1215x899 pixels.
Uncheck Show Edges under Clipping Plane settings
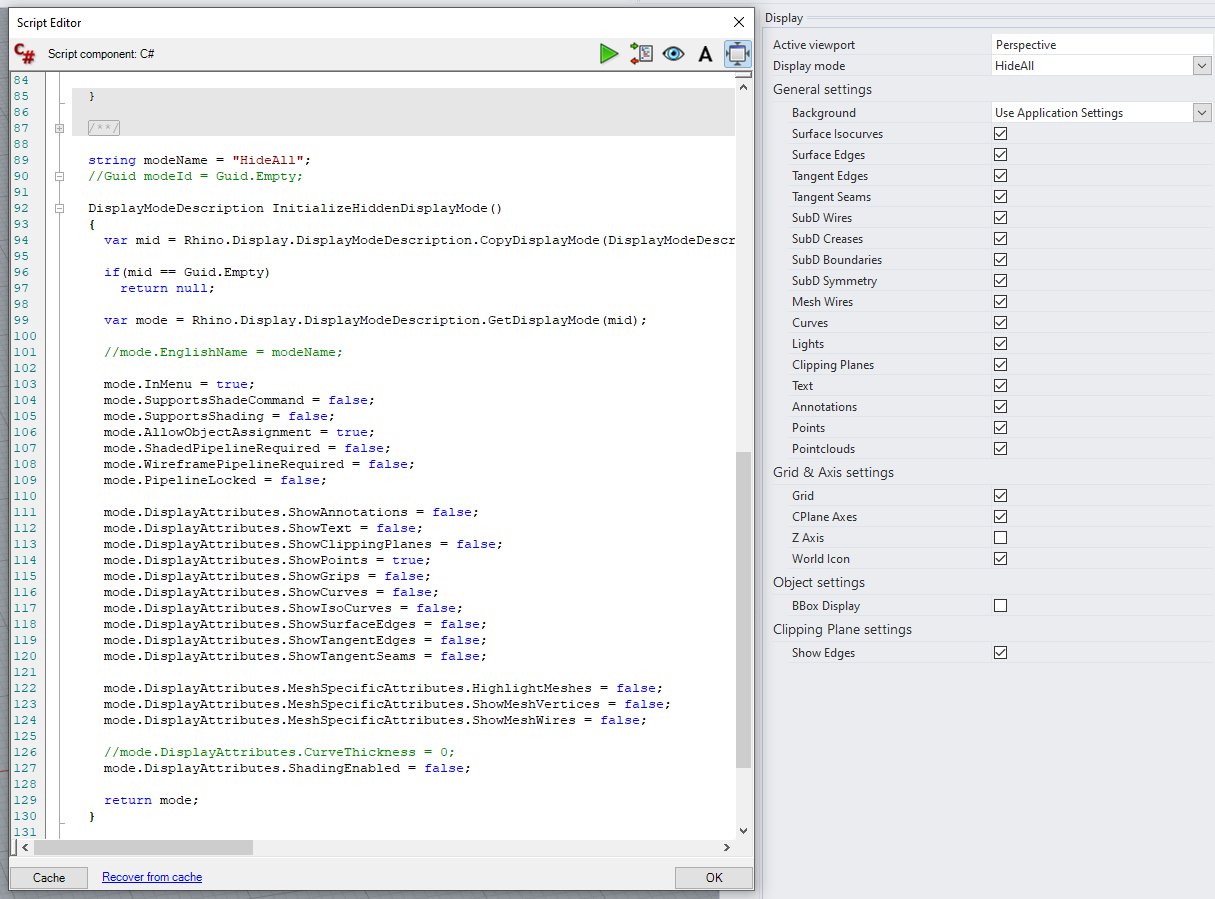(1000, 653)
